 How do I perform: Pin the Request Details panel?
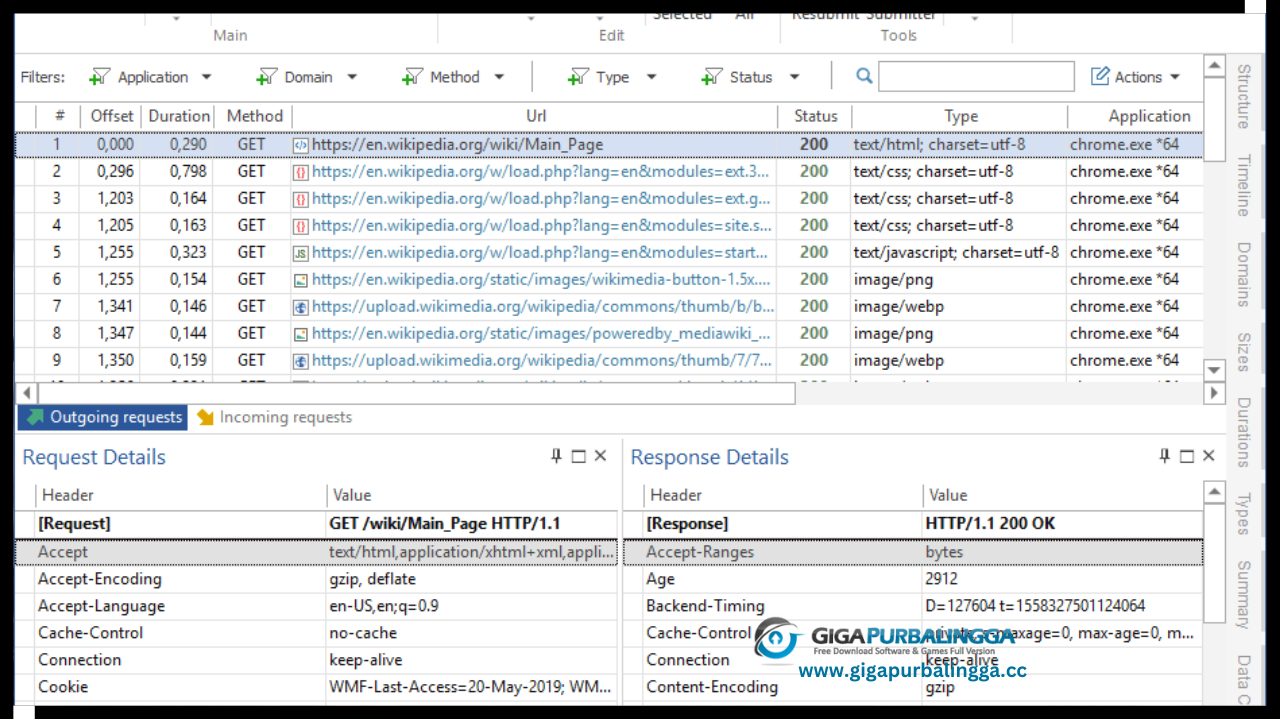[x=557, y=456]
